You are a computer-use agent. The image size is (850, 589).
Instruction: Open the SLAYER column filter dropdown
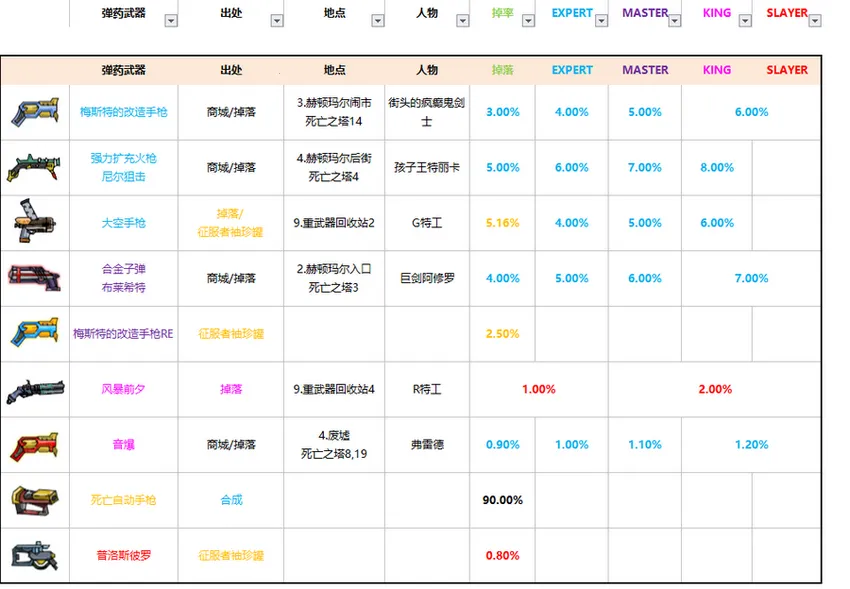[x=814, y=20]
